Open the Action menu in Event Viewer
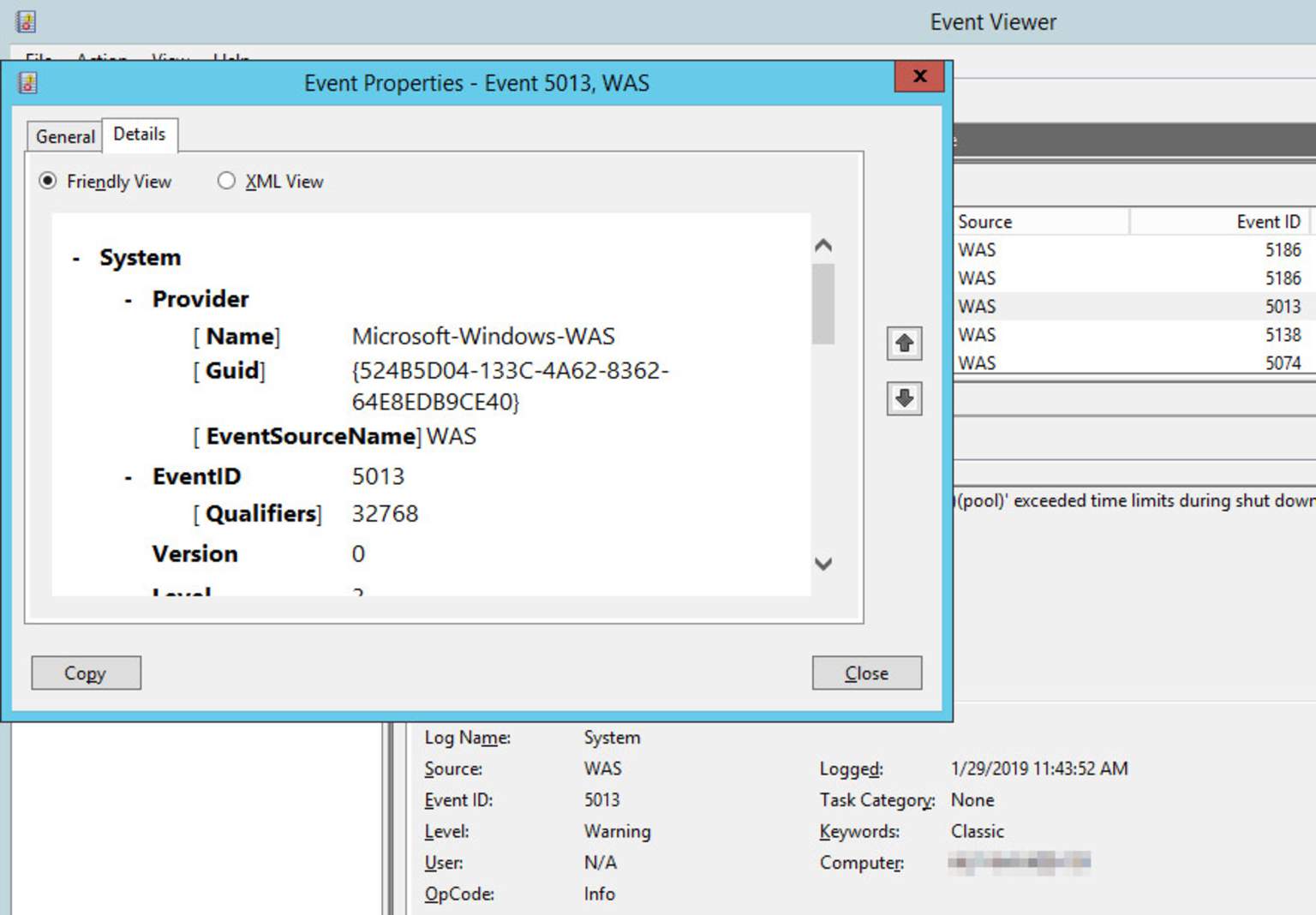 click(101, 59)
